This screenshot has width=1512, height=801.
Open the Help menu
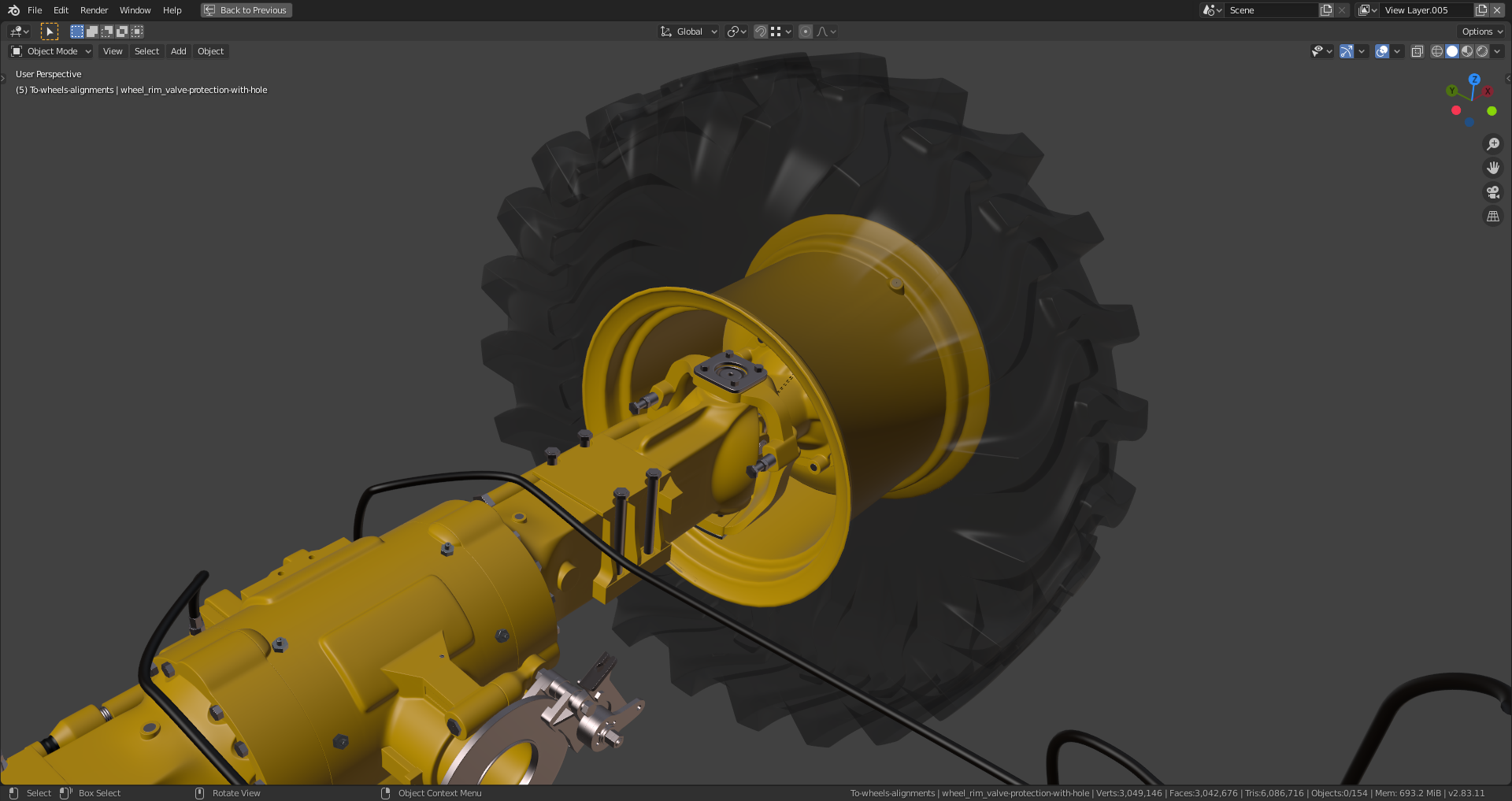(172, 10)
